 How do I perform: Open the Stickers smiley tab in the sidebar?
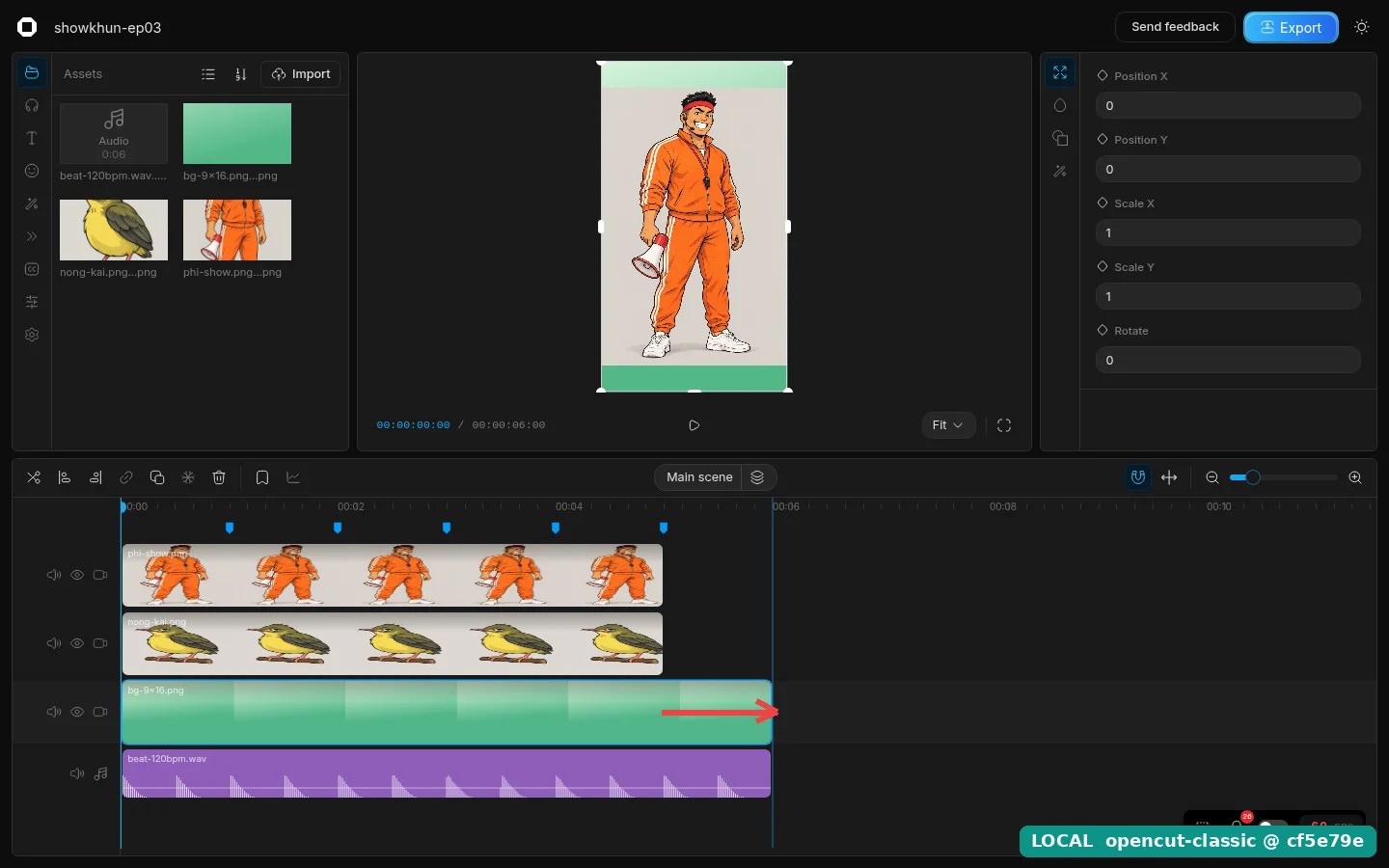(x=32, y=171)
